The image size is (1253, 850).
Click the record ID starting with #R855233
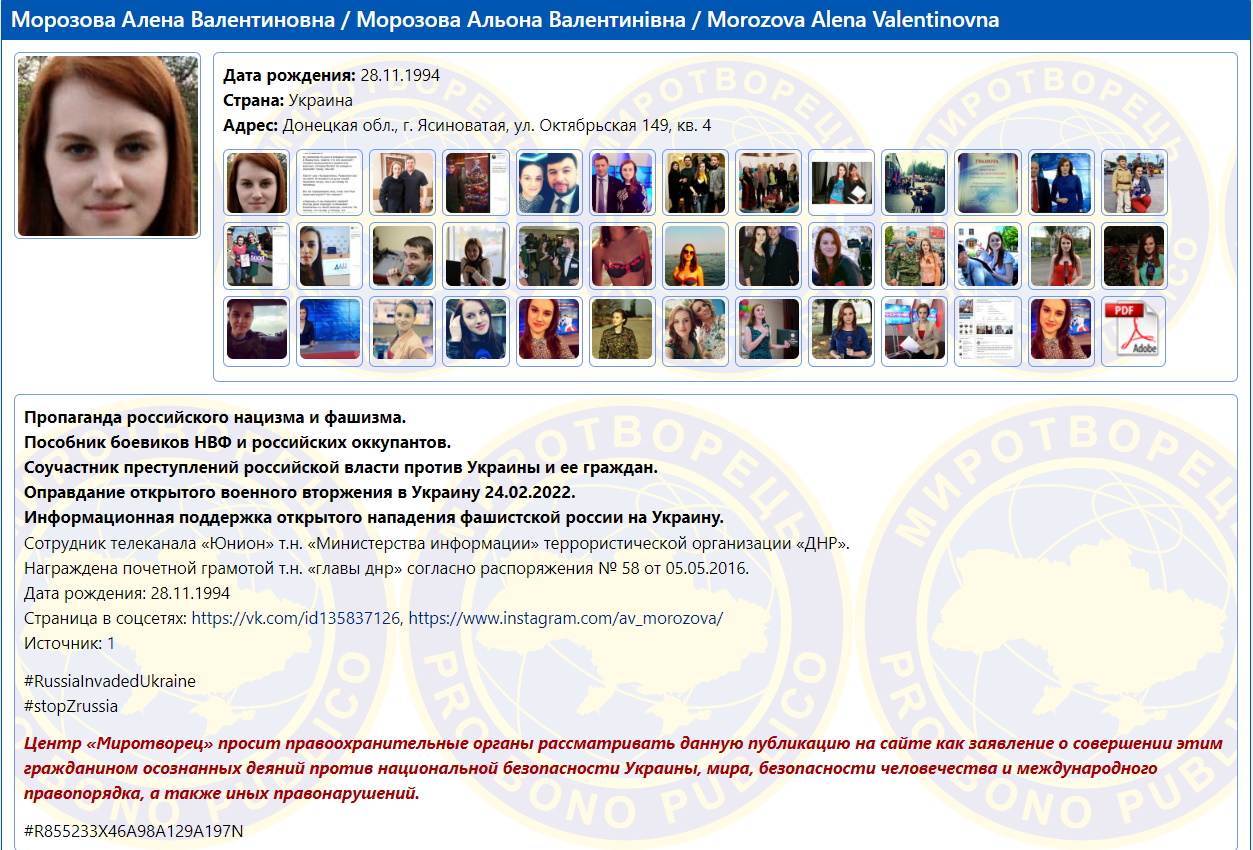coord(133,831)
